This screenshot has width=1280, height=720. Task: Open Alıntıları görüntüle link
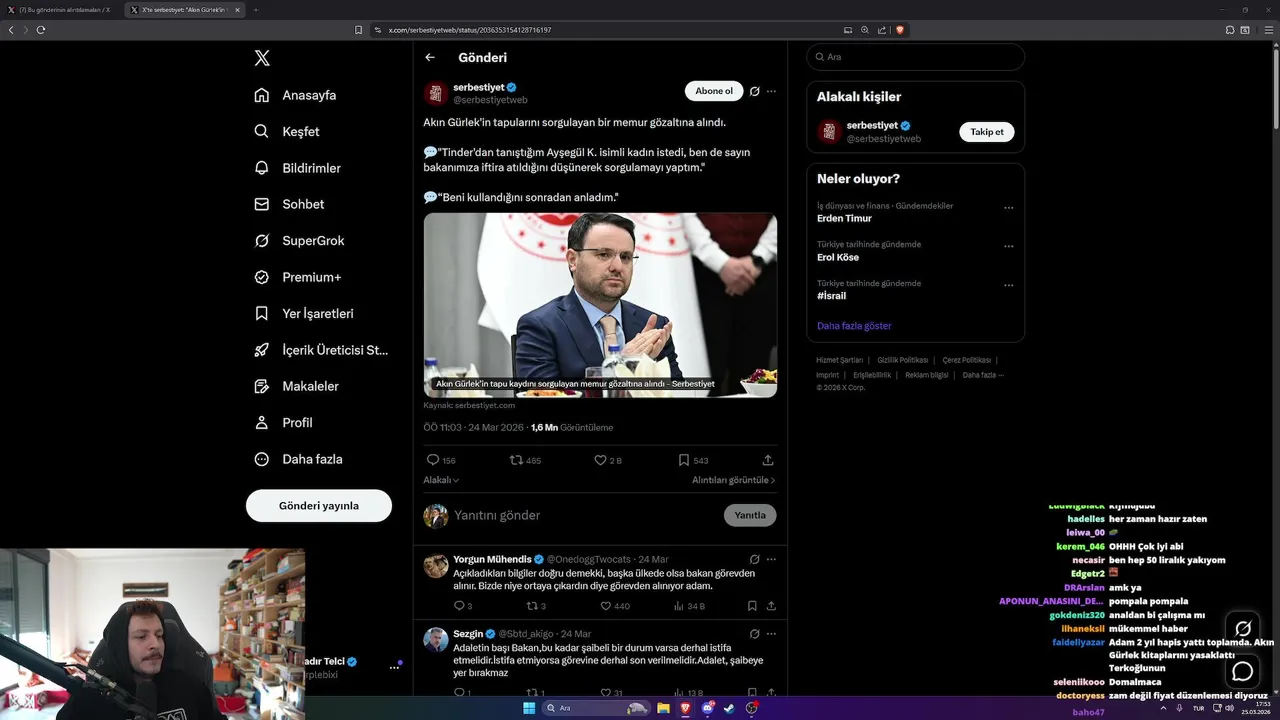734,480
